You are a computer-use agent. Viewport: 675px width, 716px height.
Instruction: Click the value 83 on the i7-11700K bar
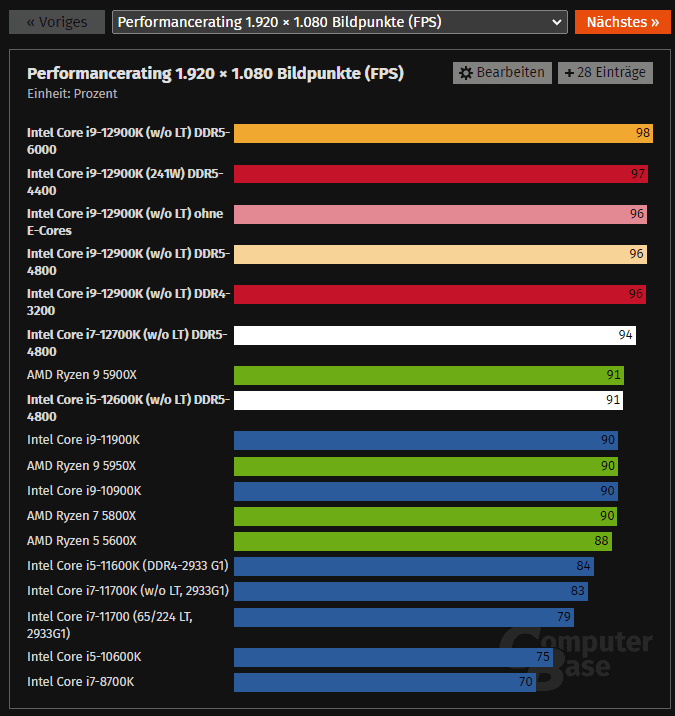pos(577,591)
